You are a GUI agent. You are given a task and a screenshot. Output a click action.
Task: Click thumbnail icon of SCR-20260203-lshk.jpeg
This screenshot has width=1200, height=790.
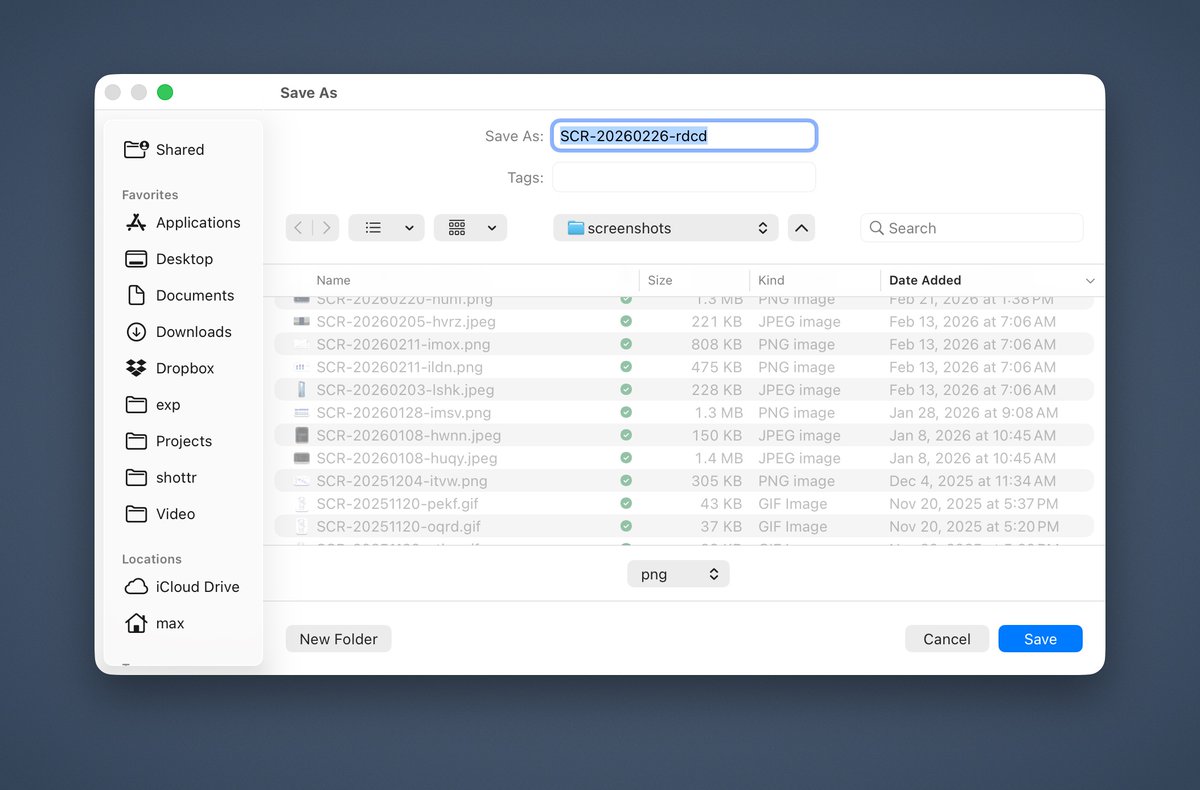point(302,390)
